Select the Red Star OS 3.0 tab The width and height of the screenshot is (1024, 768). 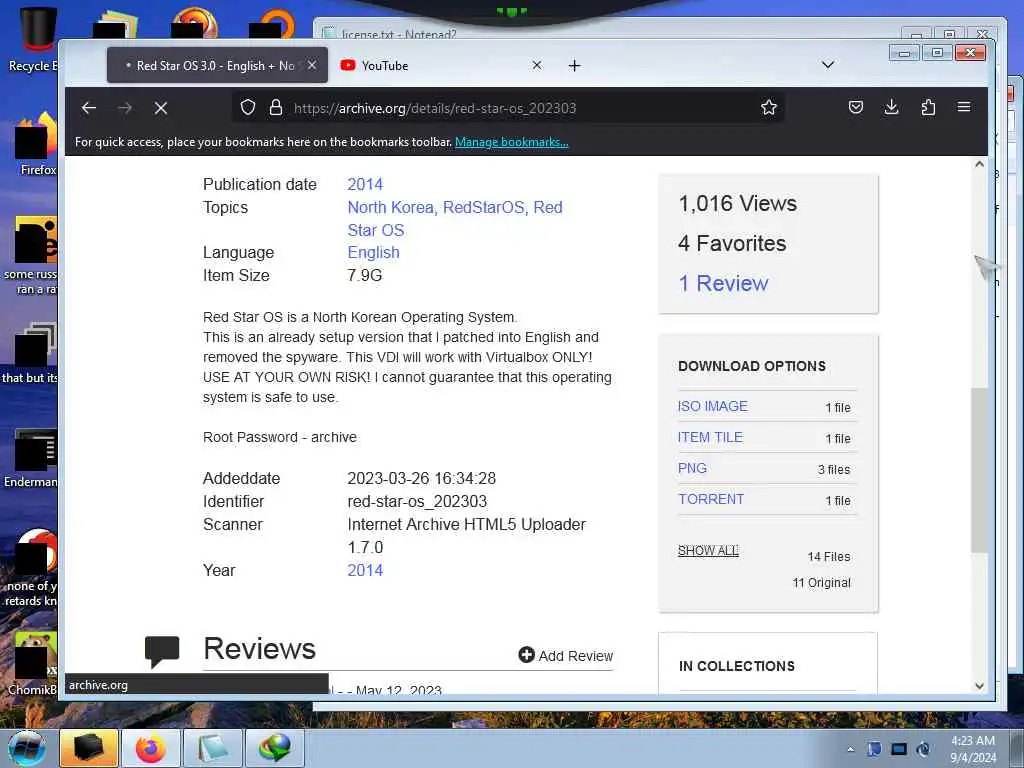[x=217, y=65]
